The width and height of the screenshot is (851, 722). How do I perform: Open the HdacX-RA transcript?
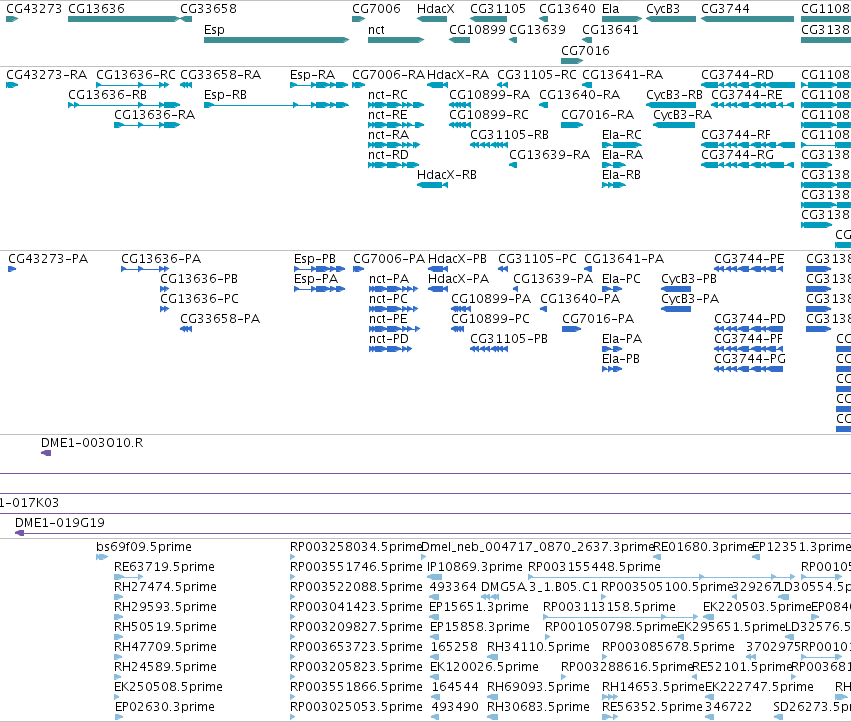(x=437, y=85)
